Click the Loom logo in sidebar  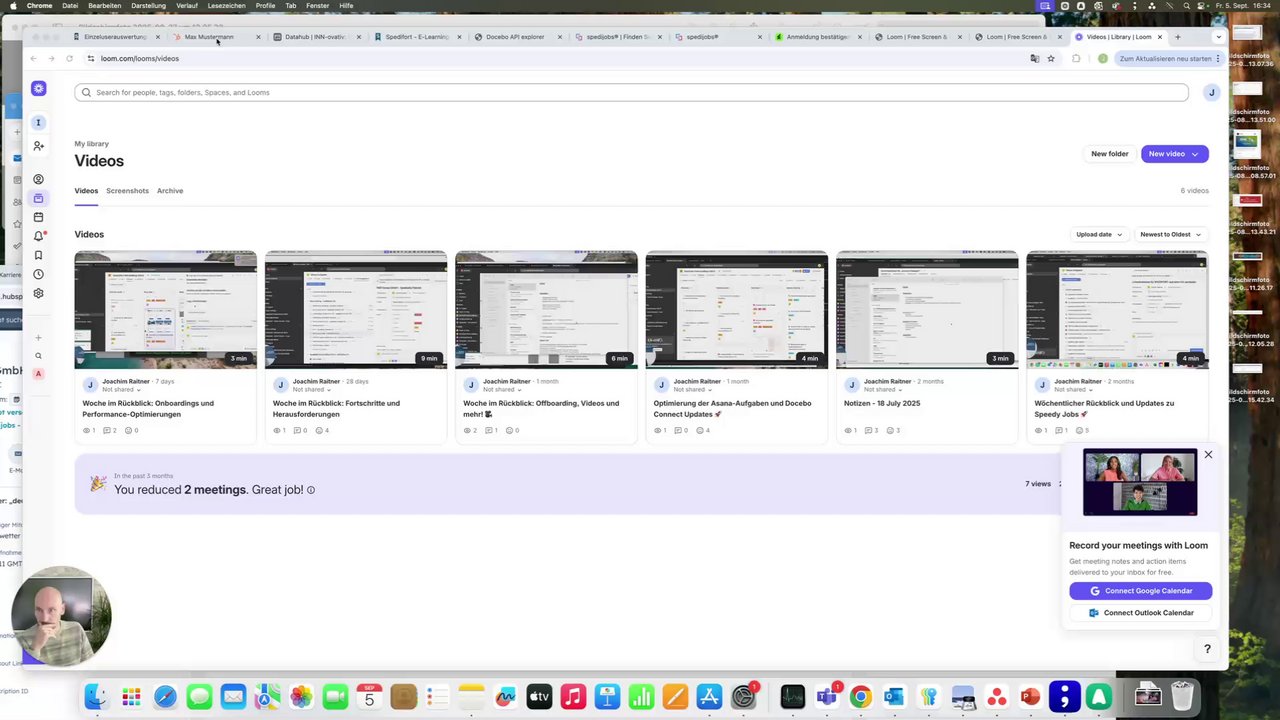[38, 88]
